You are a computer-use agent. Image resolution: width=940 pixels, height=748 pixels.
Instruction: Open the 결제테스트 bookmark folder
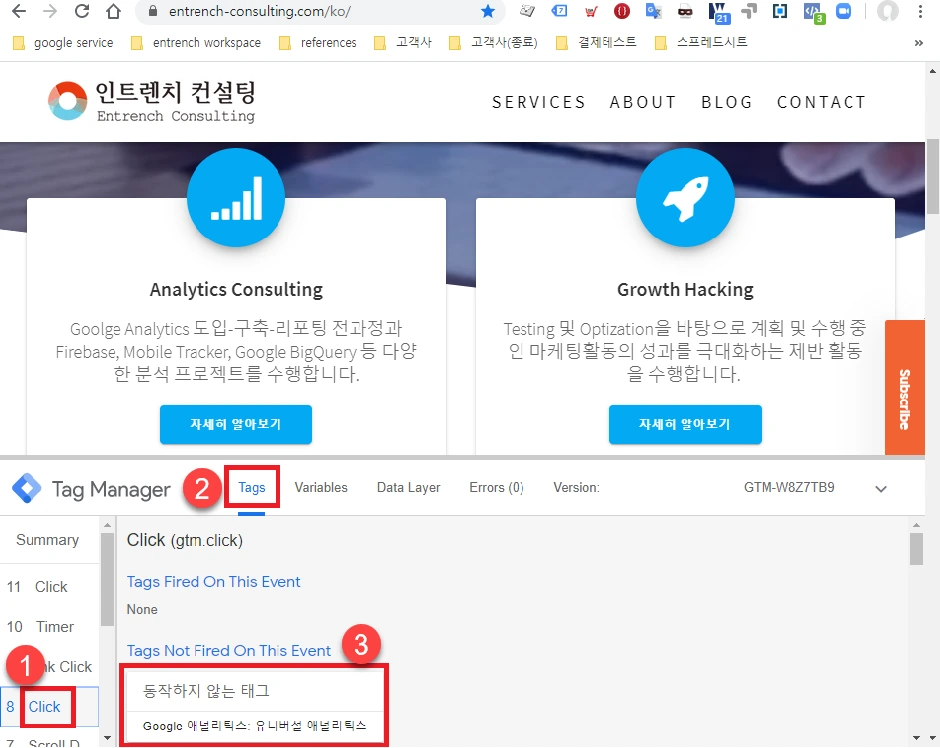coord(596,43)
